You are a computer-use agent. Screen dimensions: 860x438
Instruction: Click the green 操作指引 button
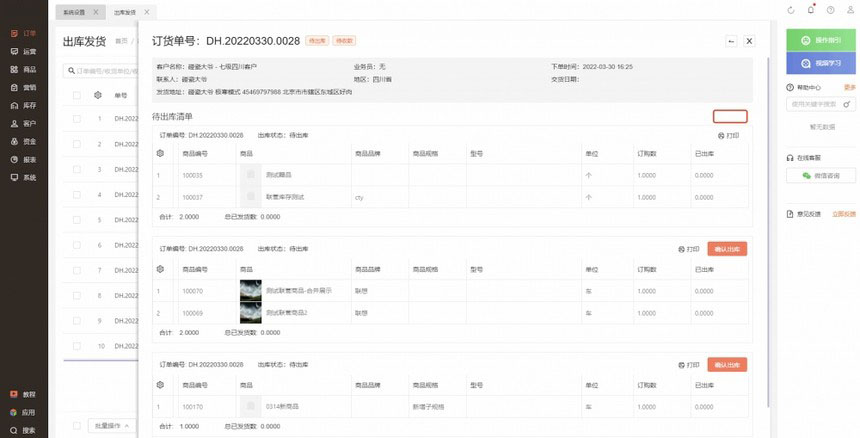(x=821, y=40)
